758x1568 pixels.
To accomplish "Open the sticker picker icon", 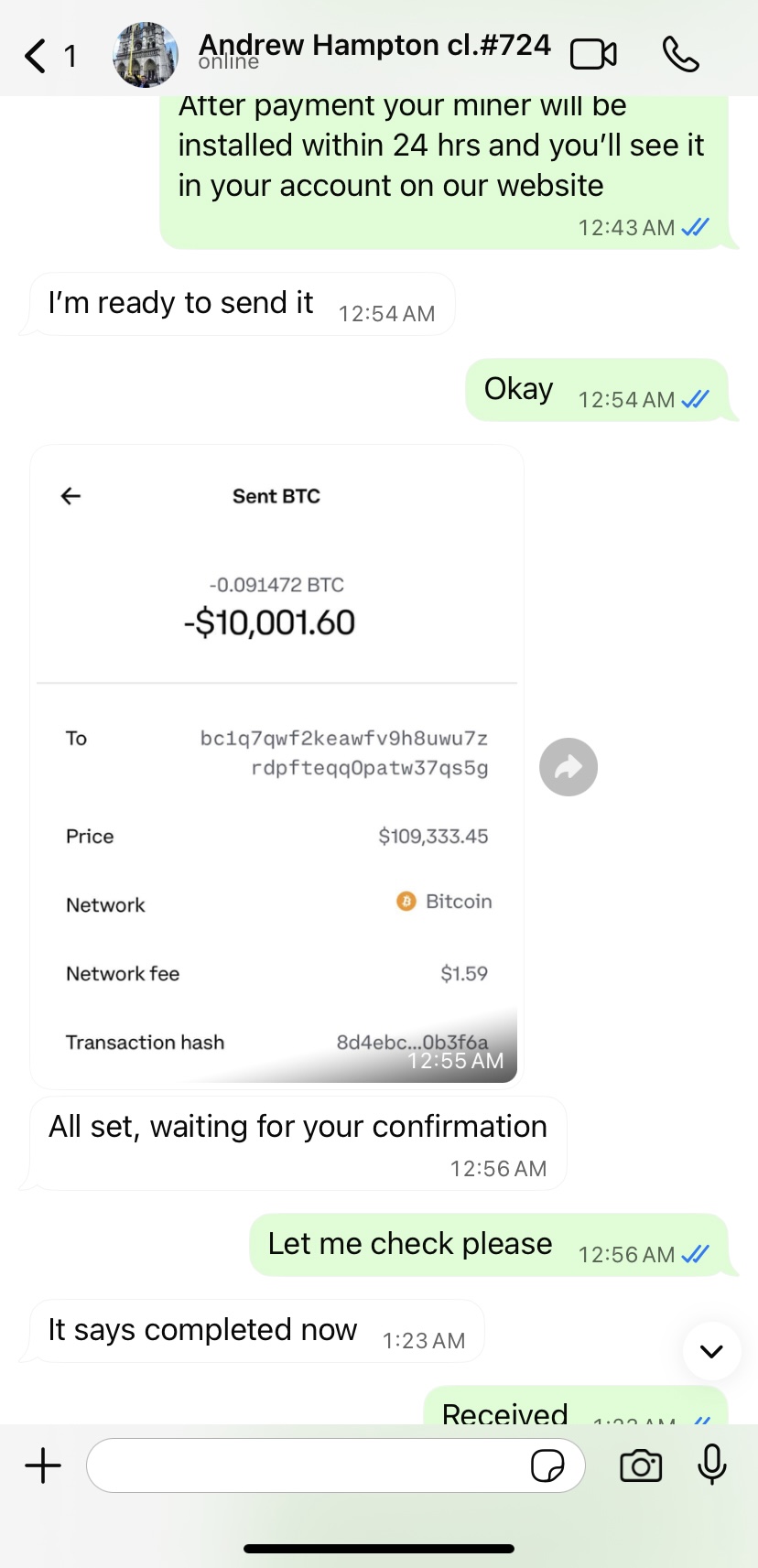I will click(x=547, y=1465).
